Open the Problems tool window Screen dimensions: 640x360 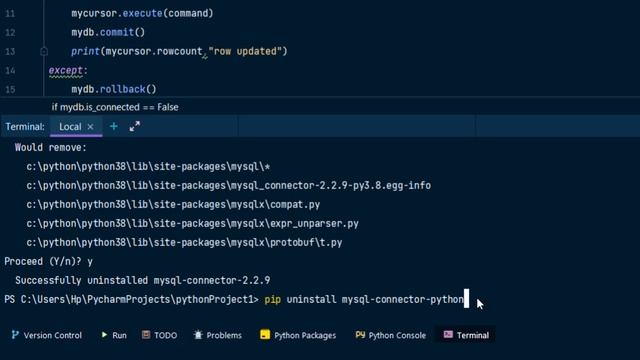click(x=218, y=335)
